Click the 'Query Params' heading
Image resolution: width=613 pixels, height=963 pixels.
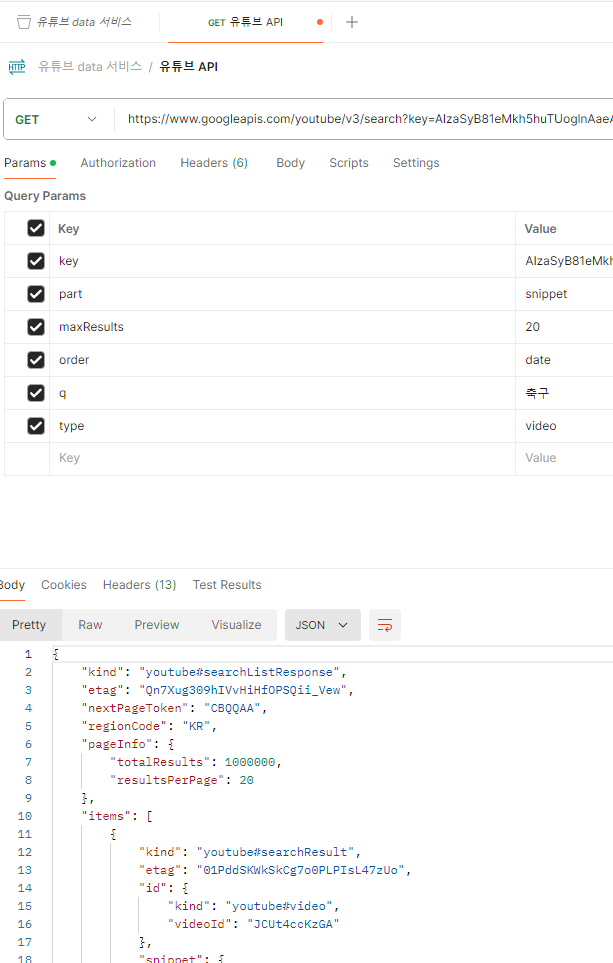pyautogui.click(x=45, y=196)
